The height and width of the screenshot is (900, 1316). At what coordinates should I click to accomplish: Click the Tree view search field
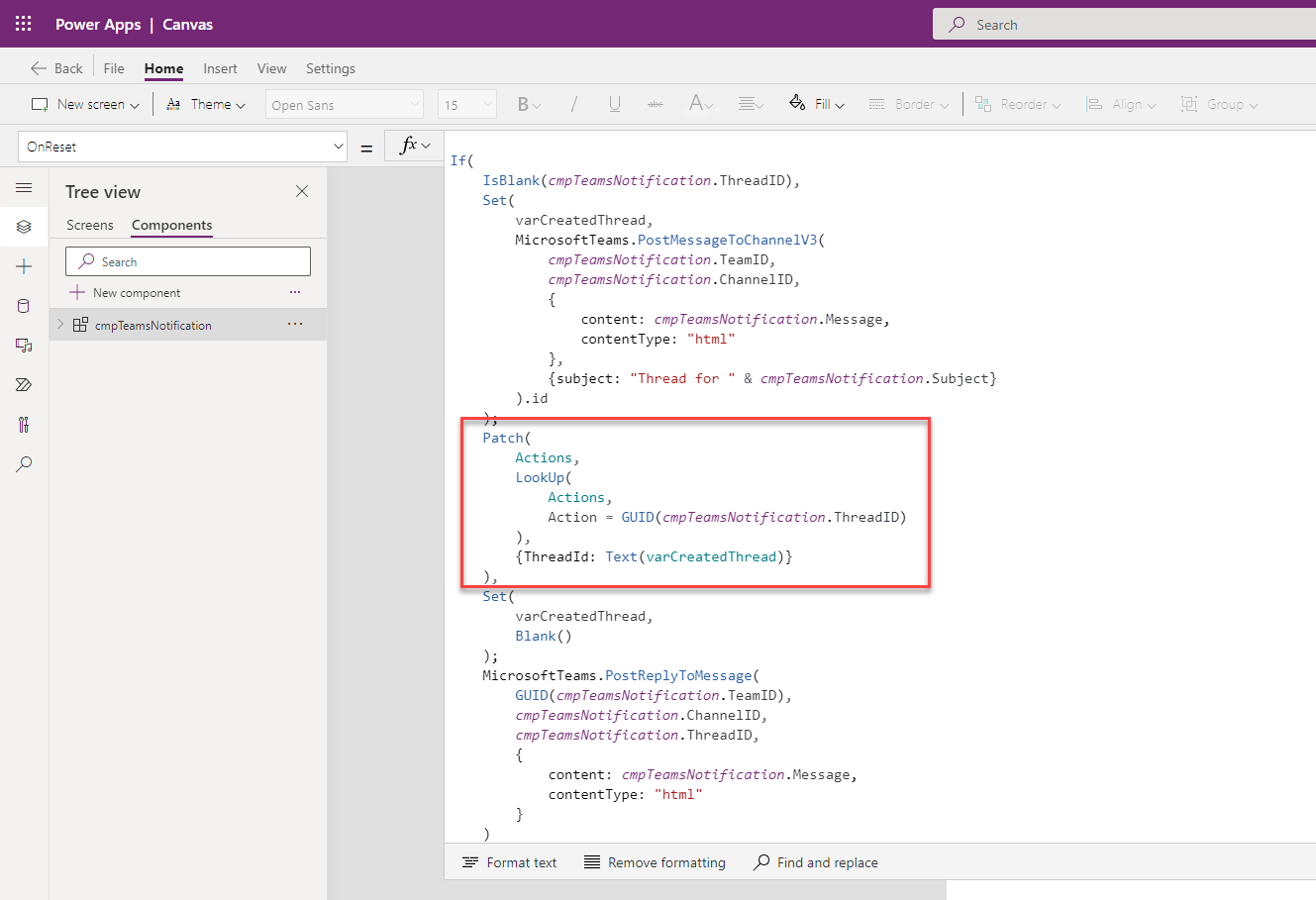pos(188,261)
